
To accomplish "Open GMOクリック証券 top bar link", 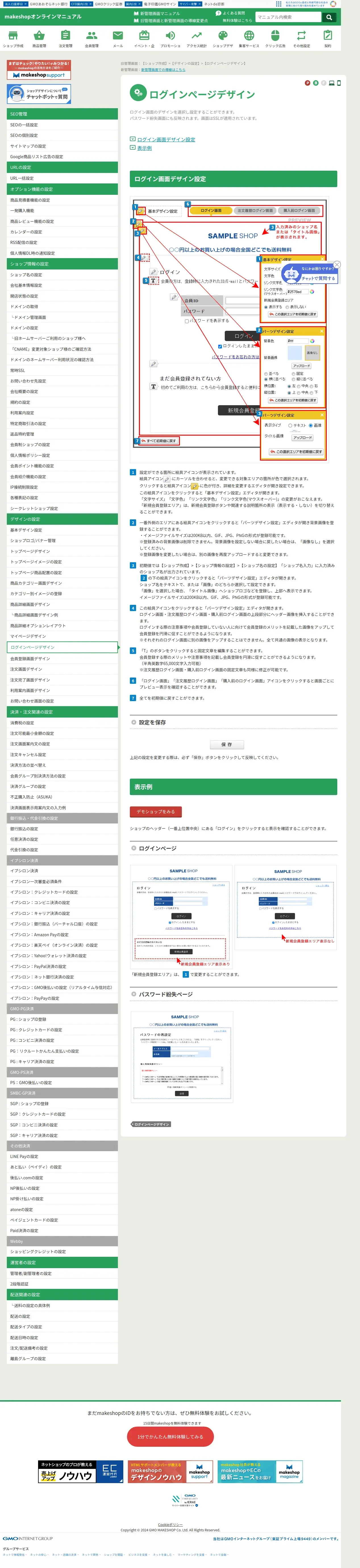I will coord(109,4).
